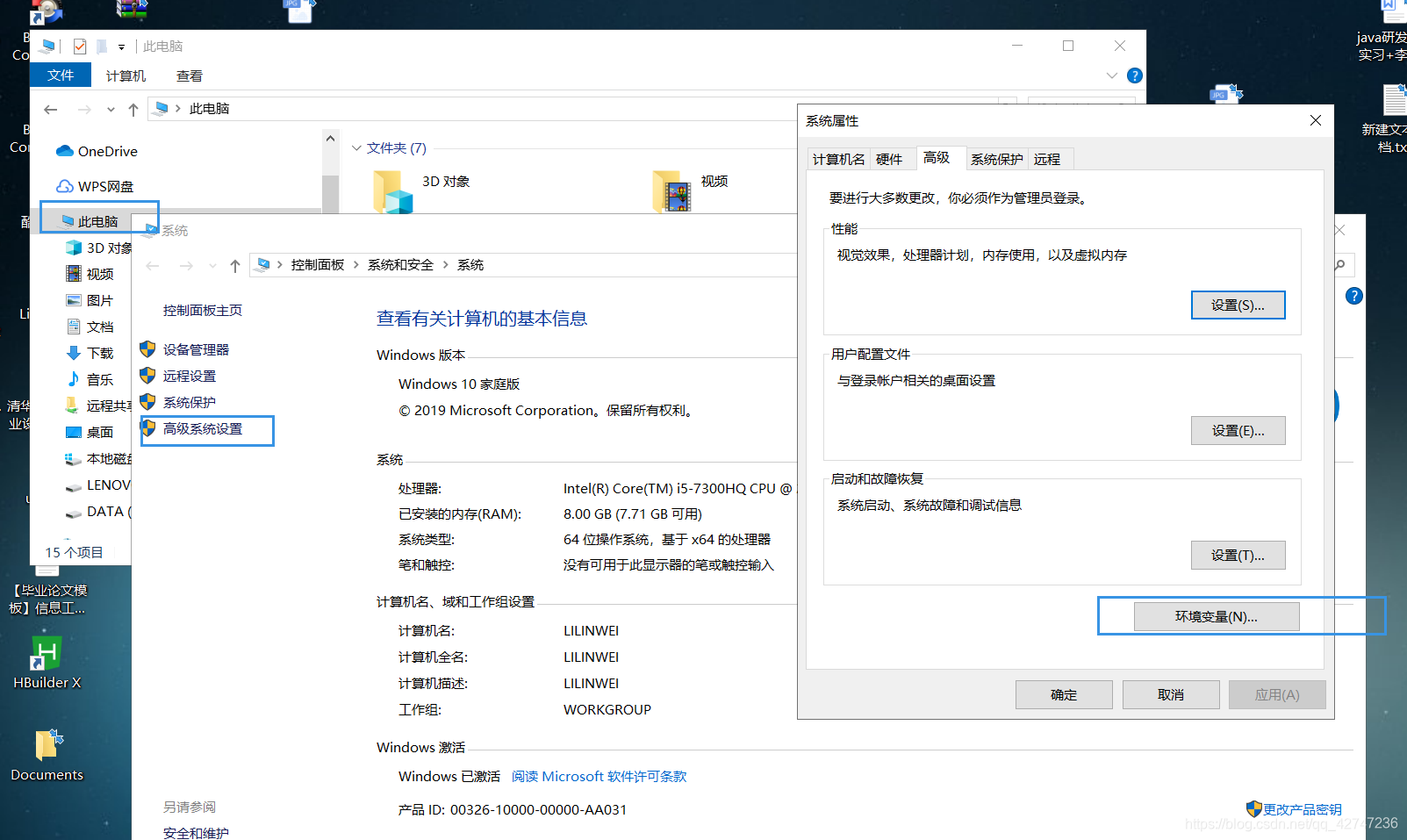Open 视频 folder icon in content pane
This screenshot has height=840, width=1407.
(x=671, y=192)
